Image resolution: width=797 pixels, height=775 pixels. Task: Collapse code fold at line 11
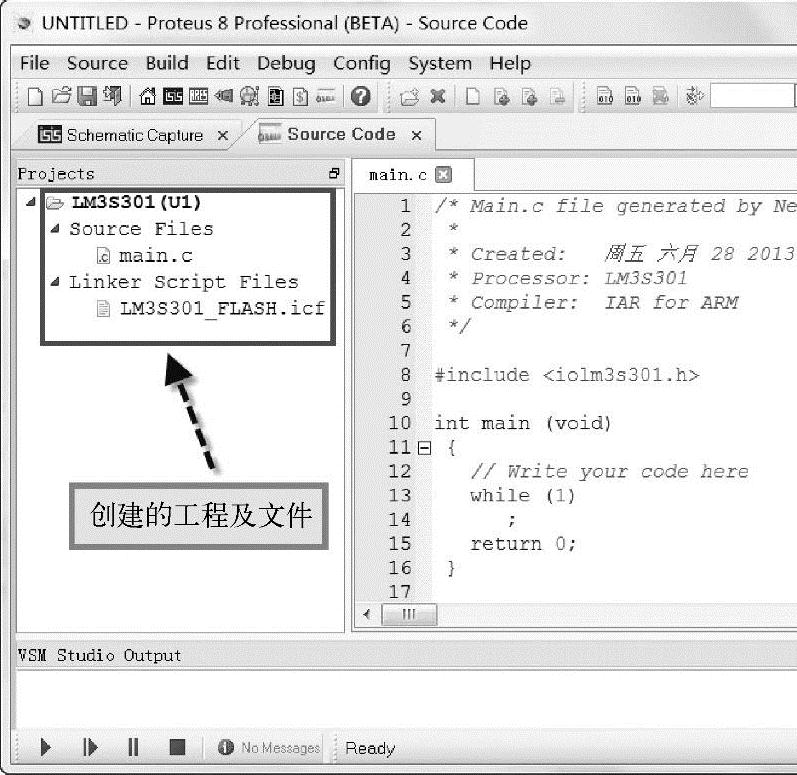424,448
